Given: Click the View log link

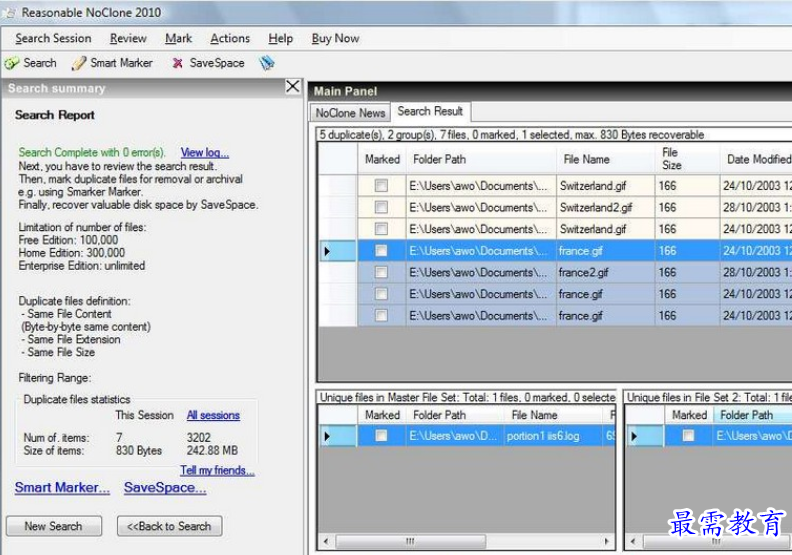Looking at the screenshot, I should (205, 153).
